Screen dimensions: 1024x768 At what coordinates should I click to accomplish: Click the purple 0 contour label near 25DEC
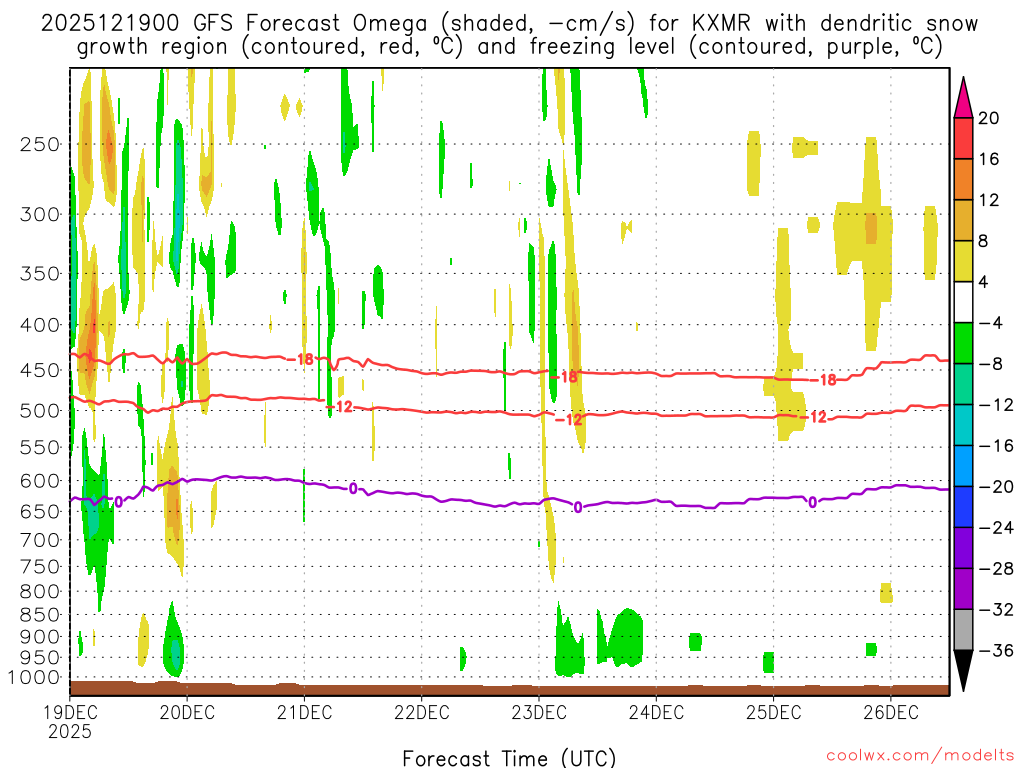(x=812, y=502)
